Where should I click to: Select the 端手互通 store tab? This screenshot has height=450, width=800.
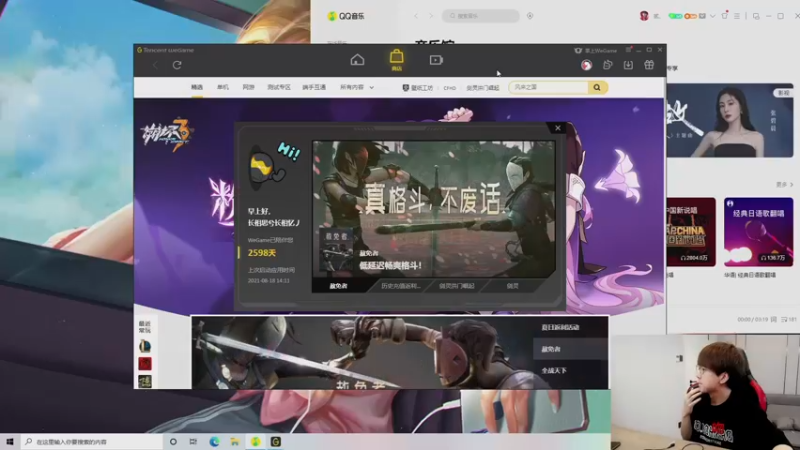point(314,88)
